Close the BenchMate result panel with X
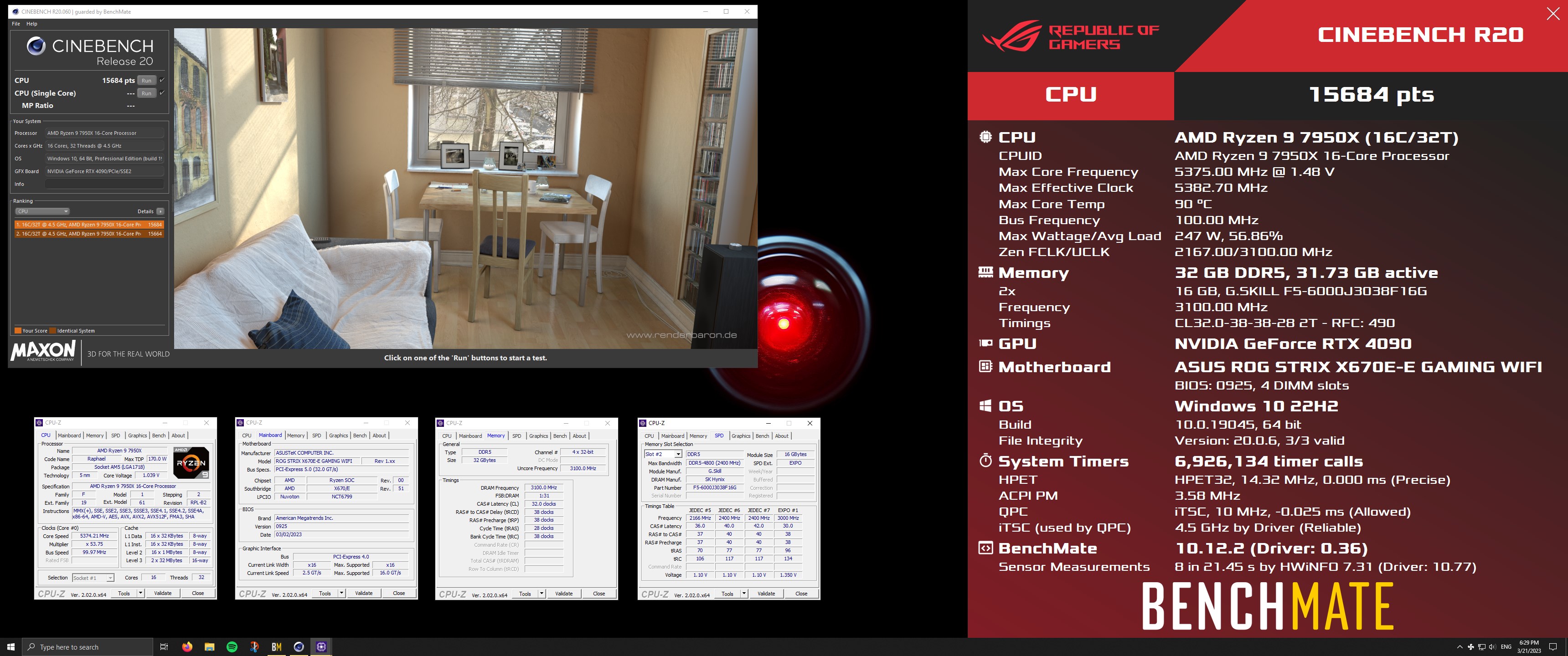 coord(1553,14)
